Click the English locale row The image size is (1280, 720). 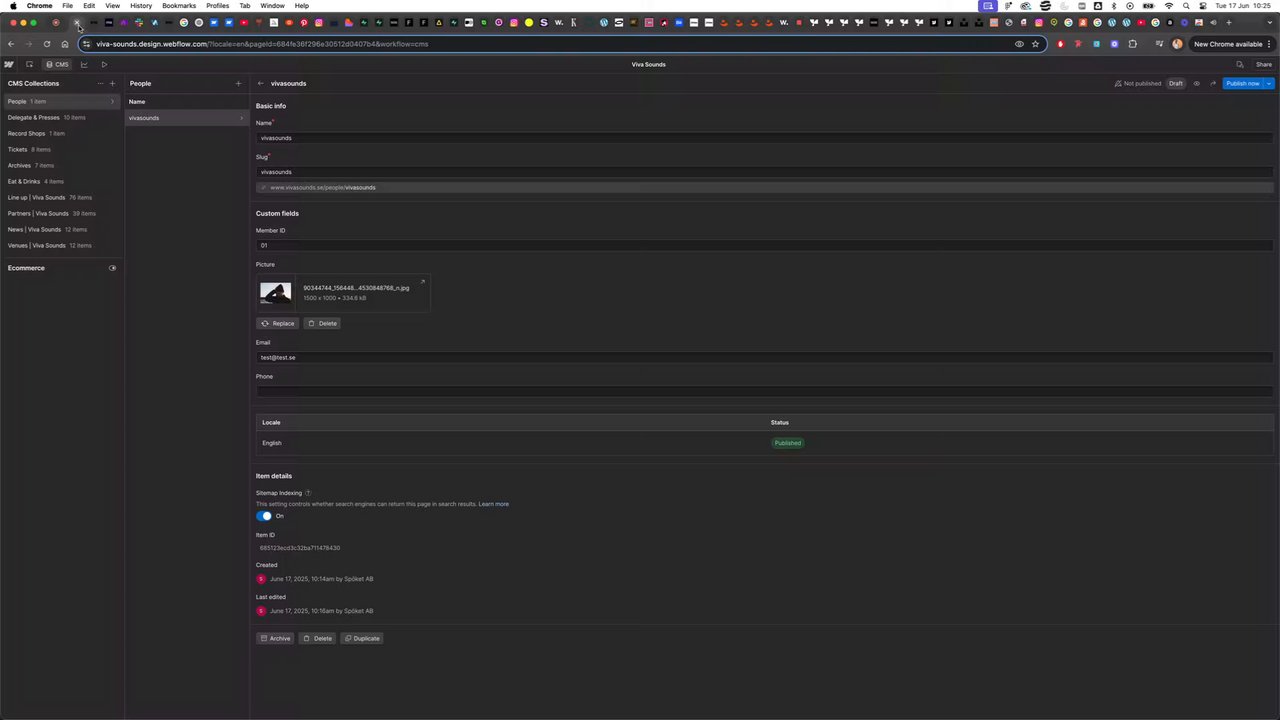[x=764, y=443]
